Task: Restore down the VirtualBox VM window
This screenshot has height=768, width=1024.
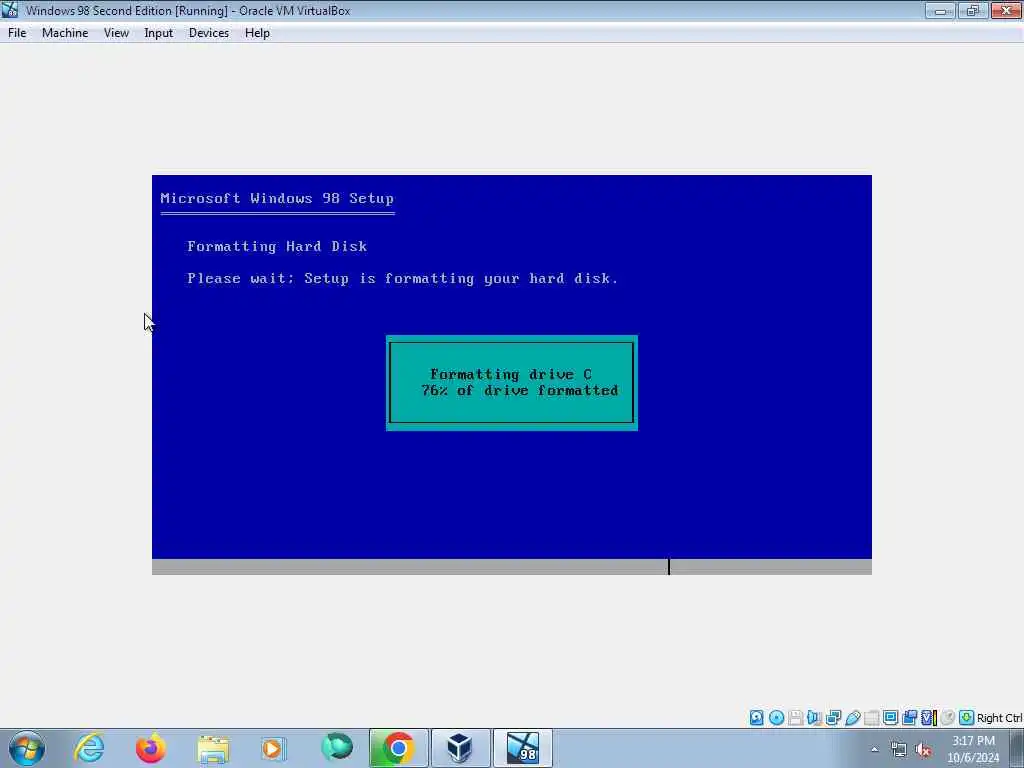Action: (x=973, y=10)
